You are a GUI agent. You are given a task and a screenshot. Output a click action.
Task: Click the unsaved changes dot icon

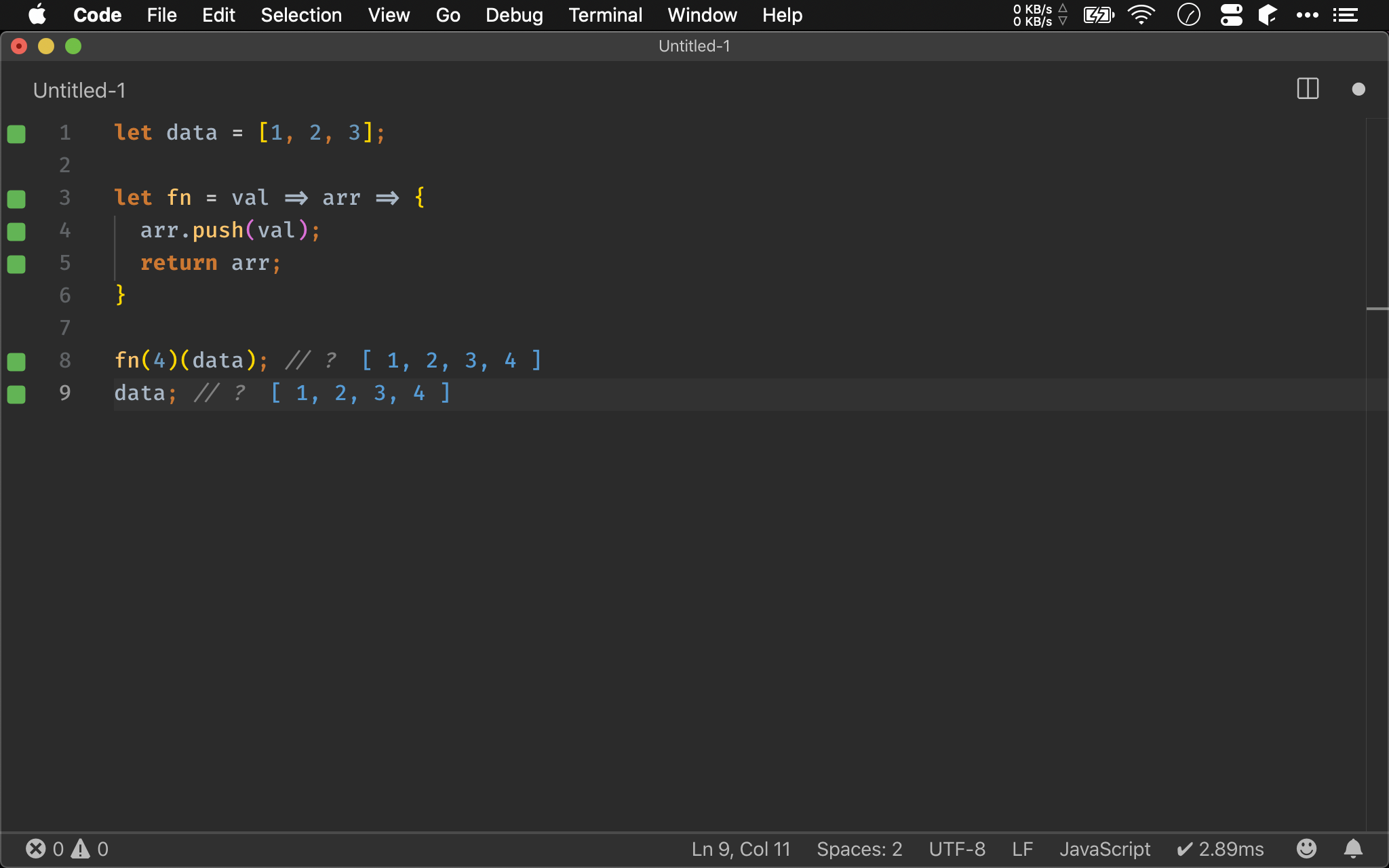point(1358,89)
